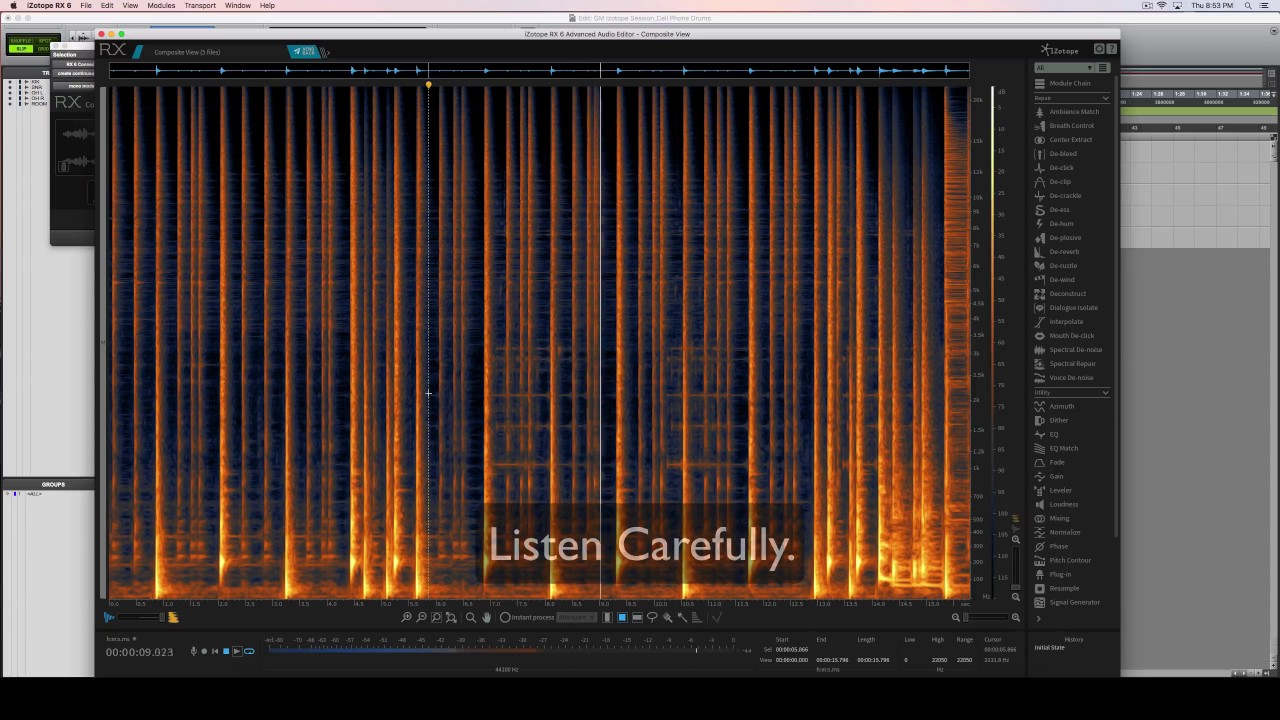Enable the frequency selection tool

(637, 618)
